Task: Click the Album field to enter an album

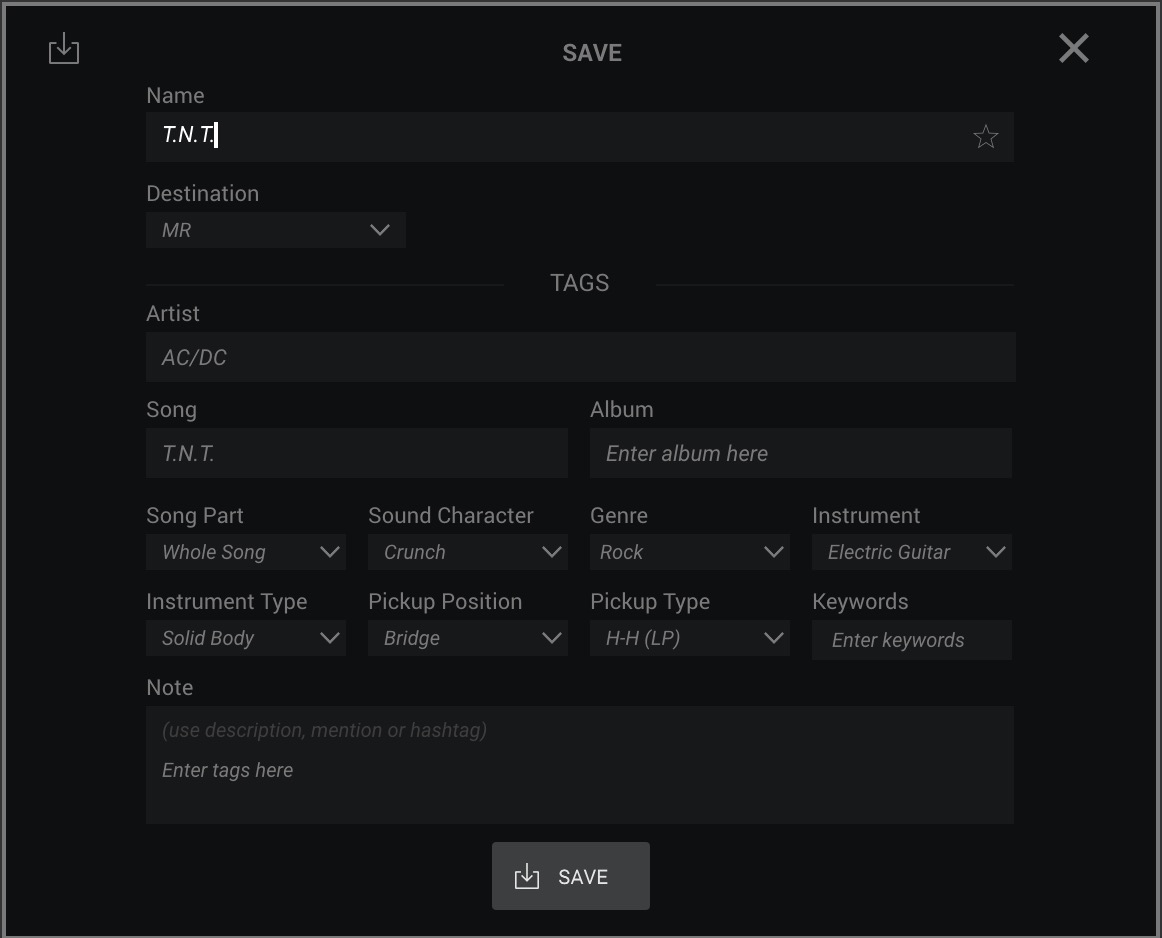Action: [x=800, y=453]
